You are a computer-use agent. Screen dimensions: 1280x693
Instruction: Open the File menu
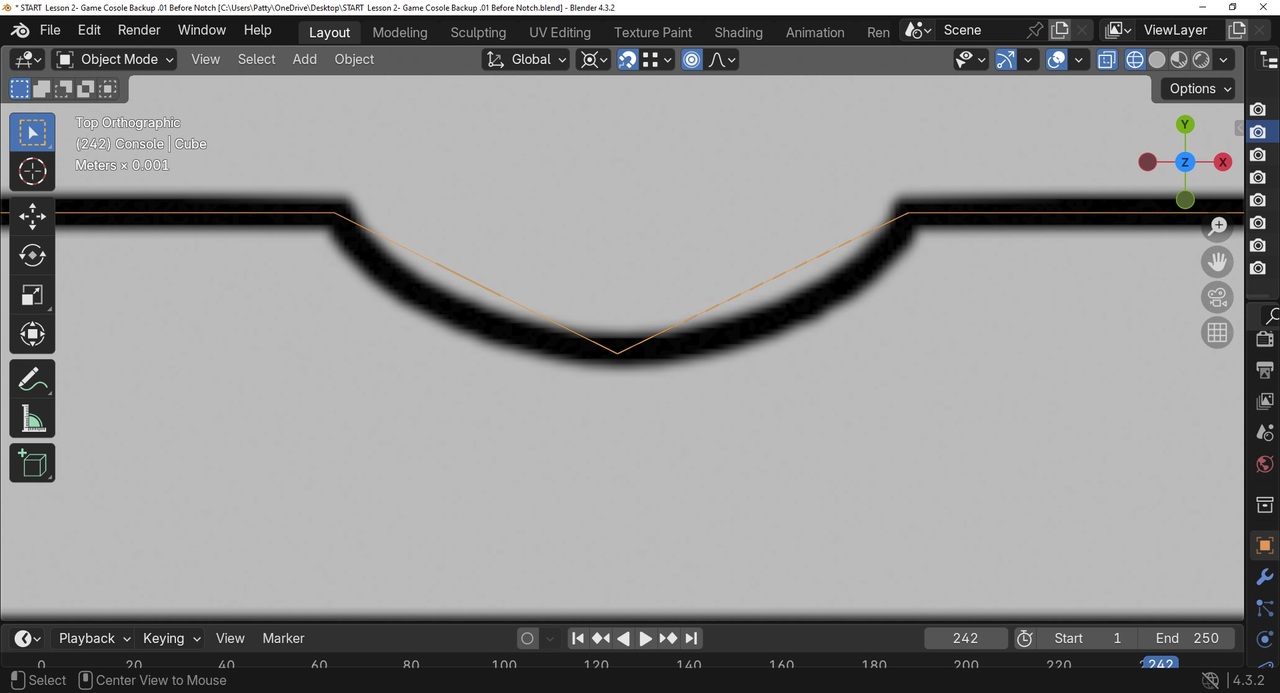(x=49, y=30)
